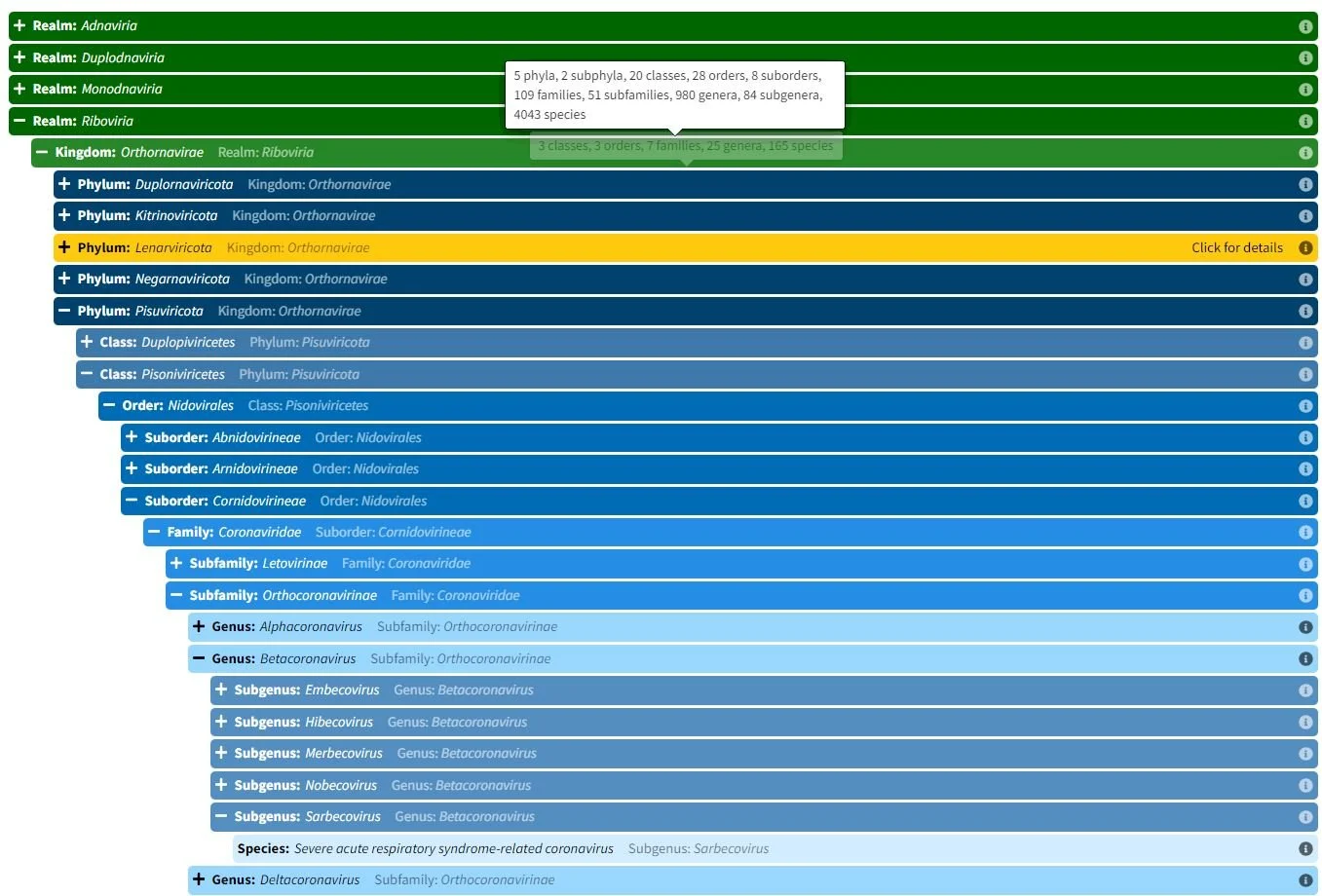The width and height of the screenshot is (1322, 896).
Task: Collapse Subfamily Orthocoronavirinae node
Action: [x=176, y=595]
